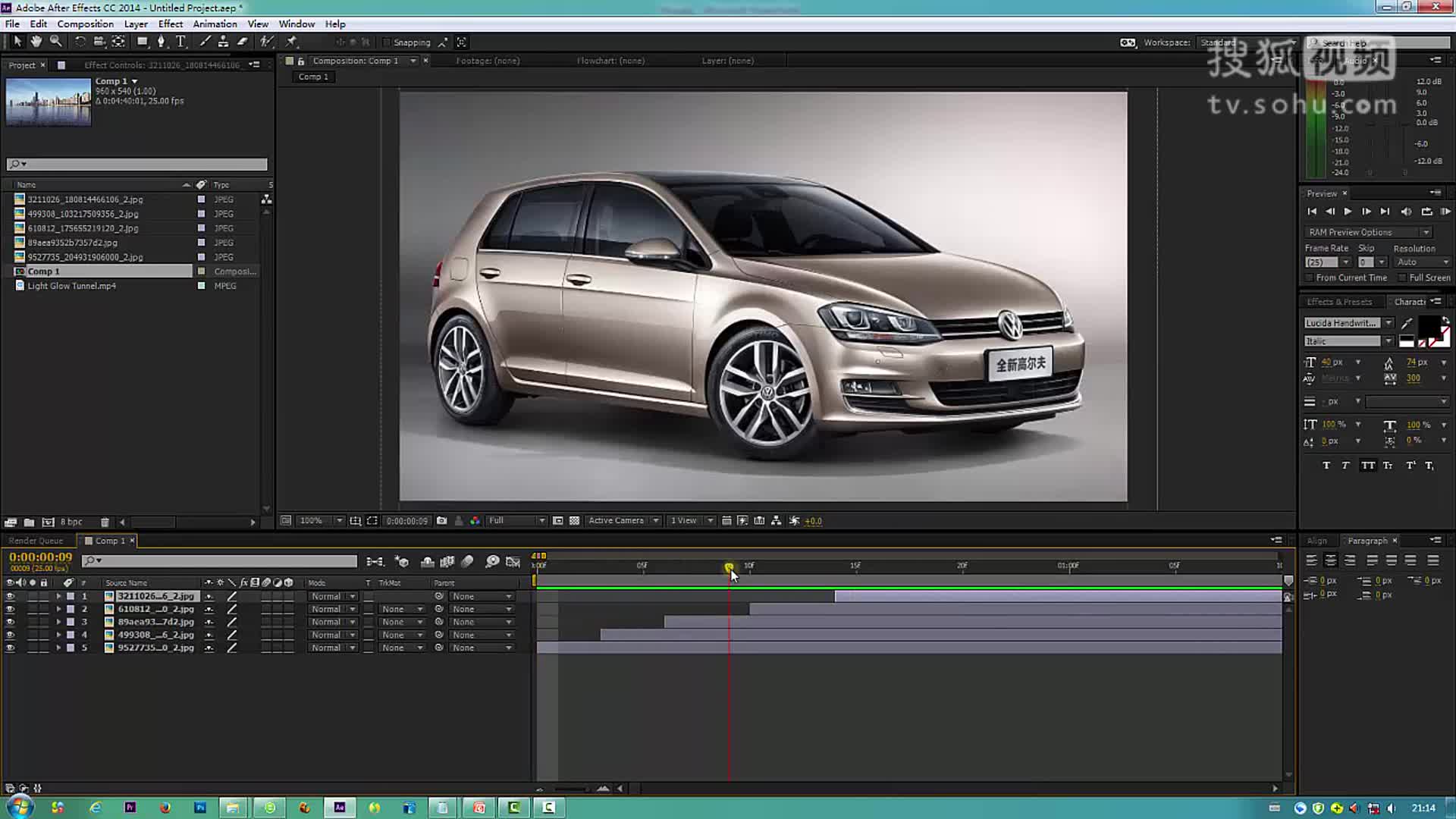The width and height of the screenshot is (1456, 819).
Task: Select the Clone Stamp tool
Action: point(223,42)
